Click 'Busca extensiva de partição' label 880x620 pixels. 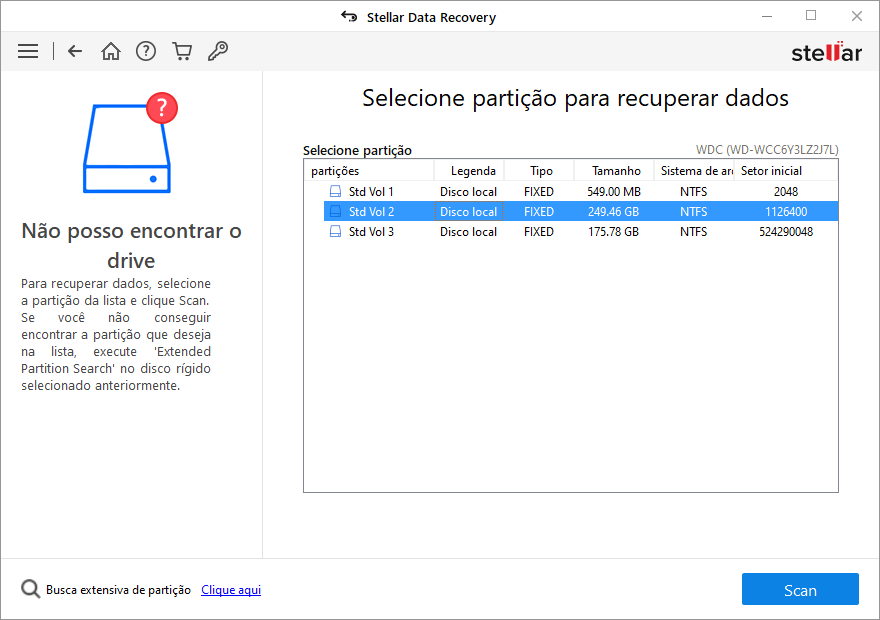point(118,590)
